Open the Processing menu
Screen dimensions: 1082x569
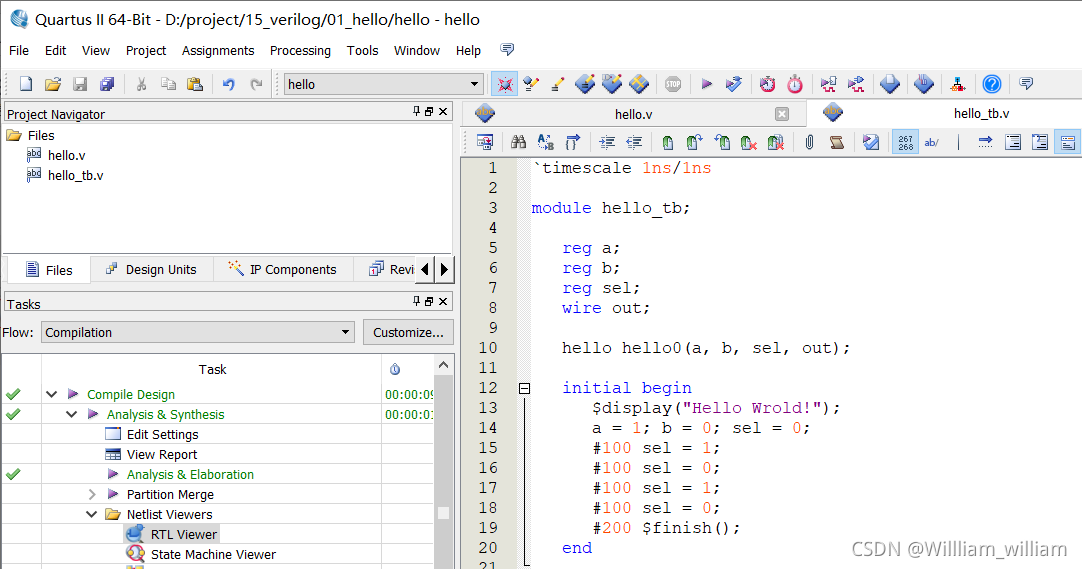point(300,50)
